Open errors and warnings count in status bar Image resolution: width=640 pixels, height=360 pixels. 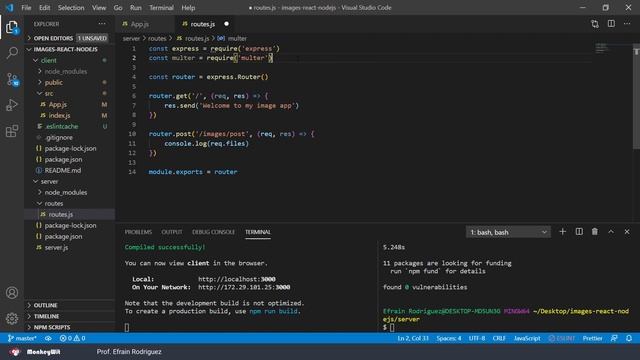tap(72, 338)
